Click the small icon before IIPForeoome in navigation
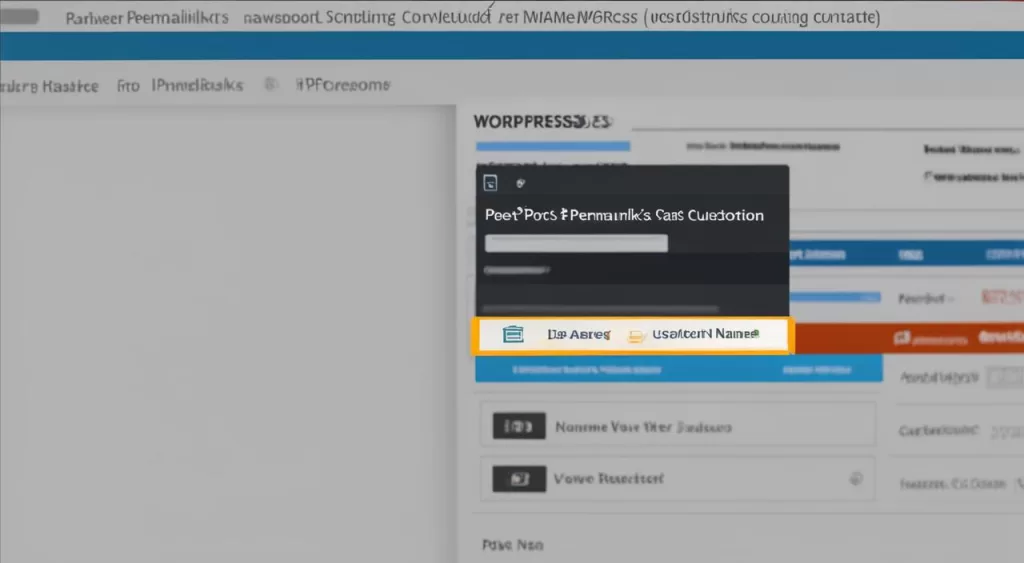The height and width of the screenshot is (563, 1024). (x=270, y=84)
